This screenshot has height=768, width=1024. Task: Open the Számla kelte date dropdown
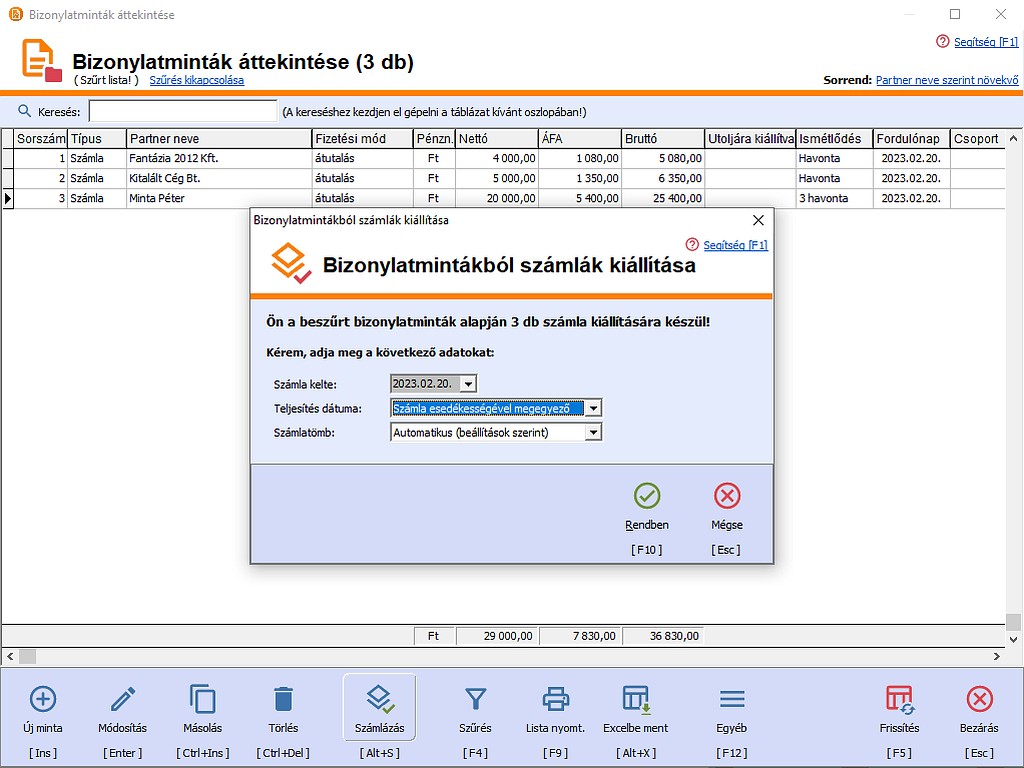click(x=469, y=384)
